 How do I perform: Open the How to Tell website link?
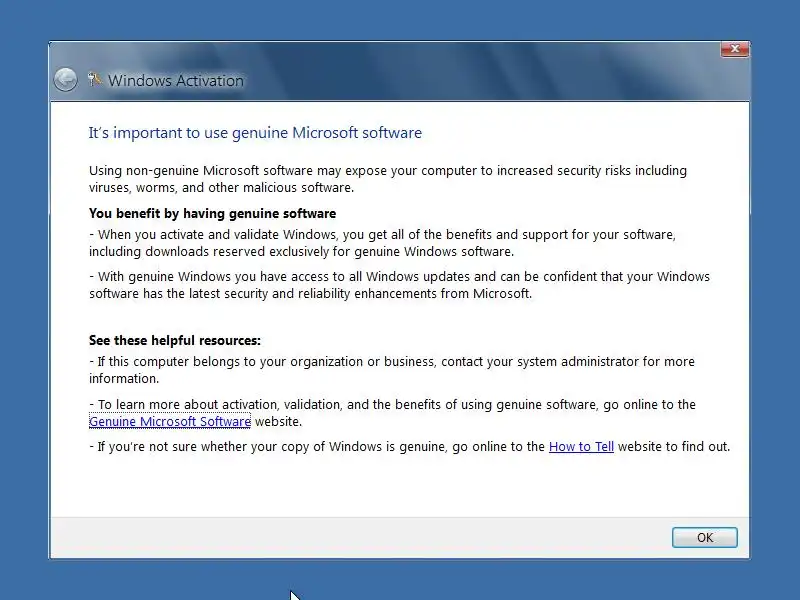pos(581,446)
